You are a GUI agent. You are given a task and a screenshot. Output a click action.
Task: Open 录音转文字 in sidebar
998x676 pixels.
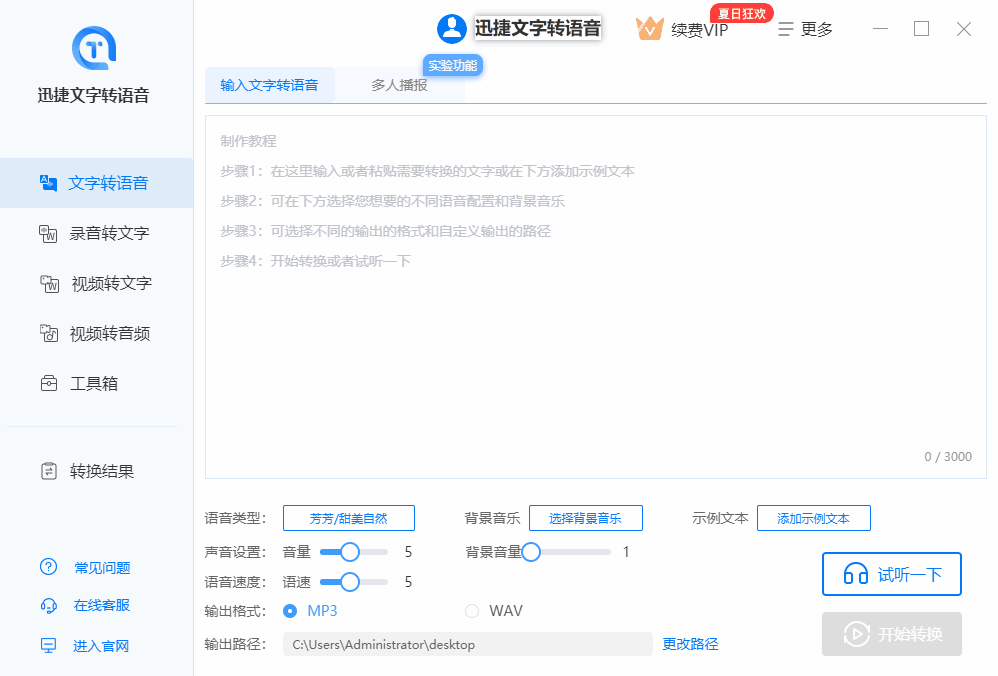click(97, 234)
